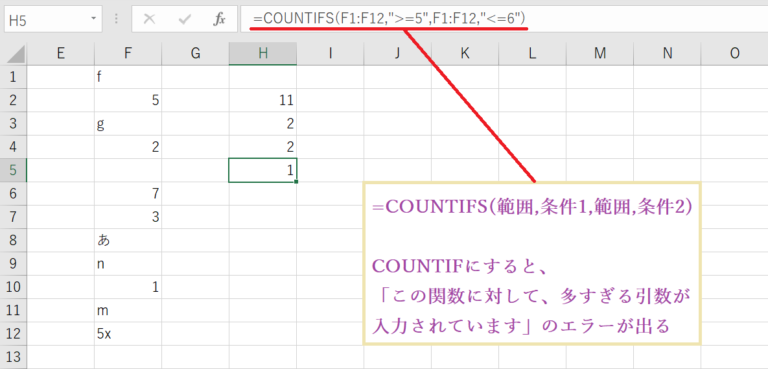Select column O header
Image resolution: width=768 pixels, height=369 pixels.
click(x=735, y=53)
